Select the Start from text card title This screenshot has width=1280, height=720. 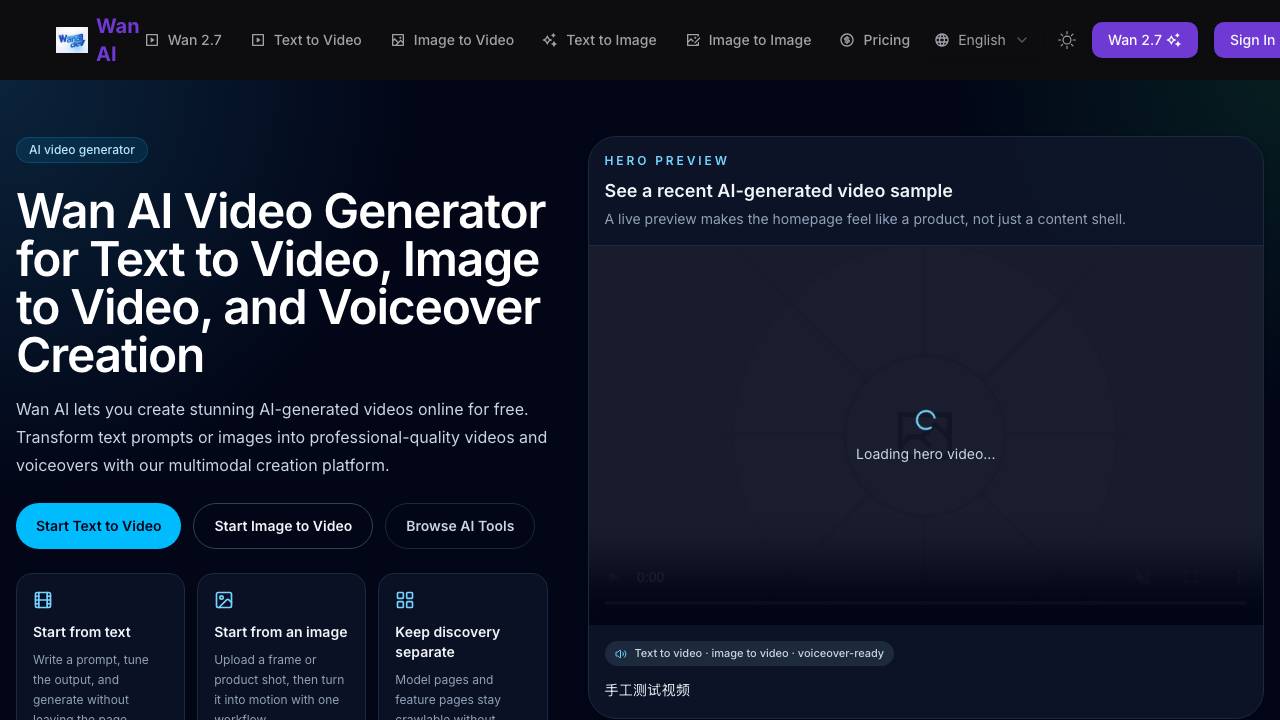[82, 632]
